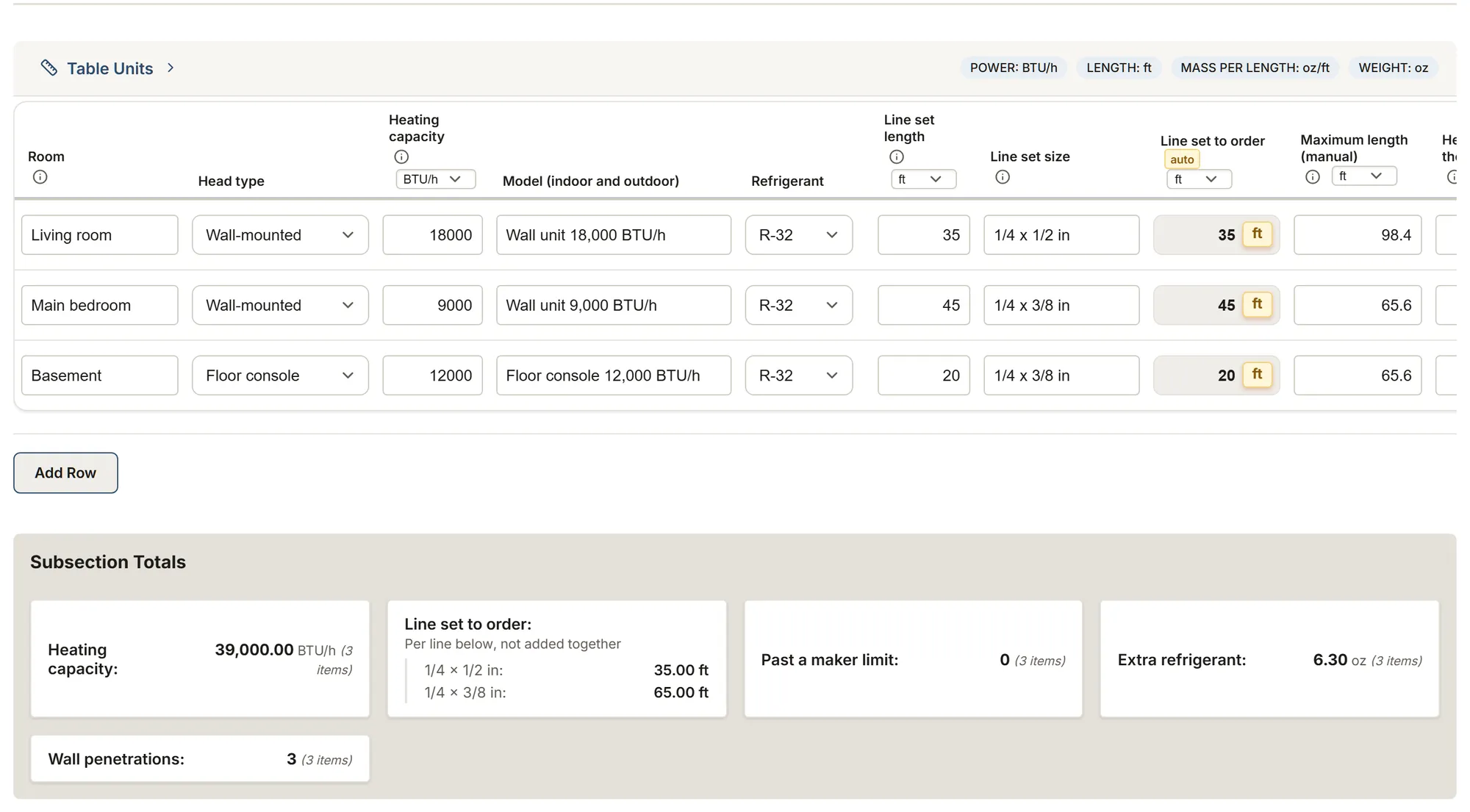The width and height of the screenshot is (1470, 812).
Task: Open Refrigerant dropdown in Living room row
Action: (x=799, y=235)
